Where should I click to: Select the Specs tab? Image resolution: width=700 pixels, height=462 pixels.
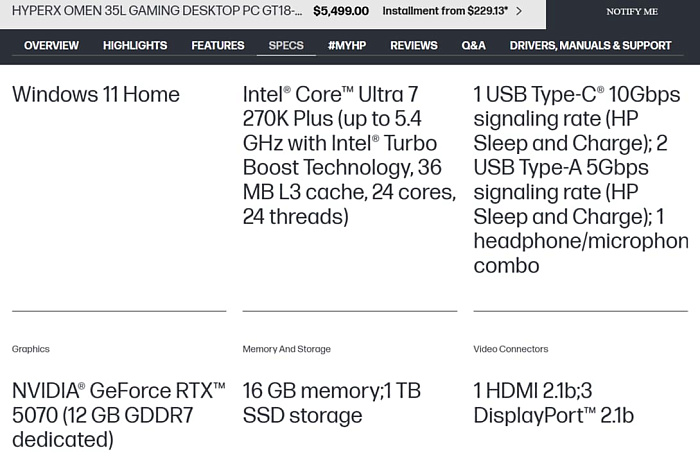286,46
